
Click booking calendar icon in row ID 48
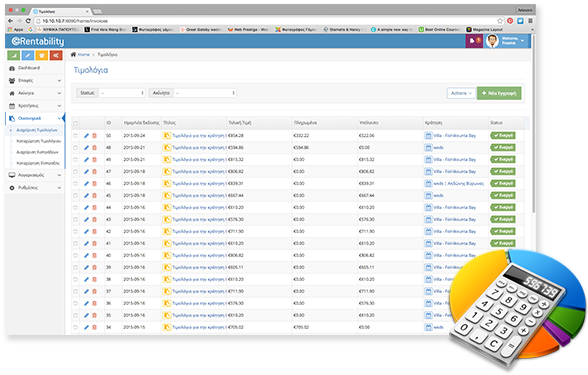428,148
